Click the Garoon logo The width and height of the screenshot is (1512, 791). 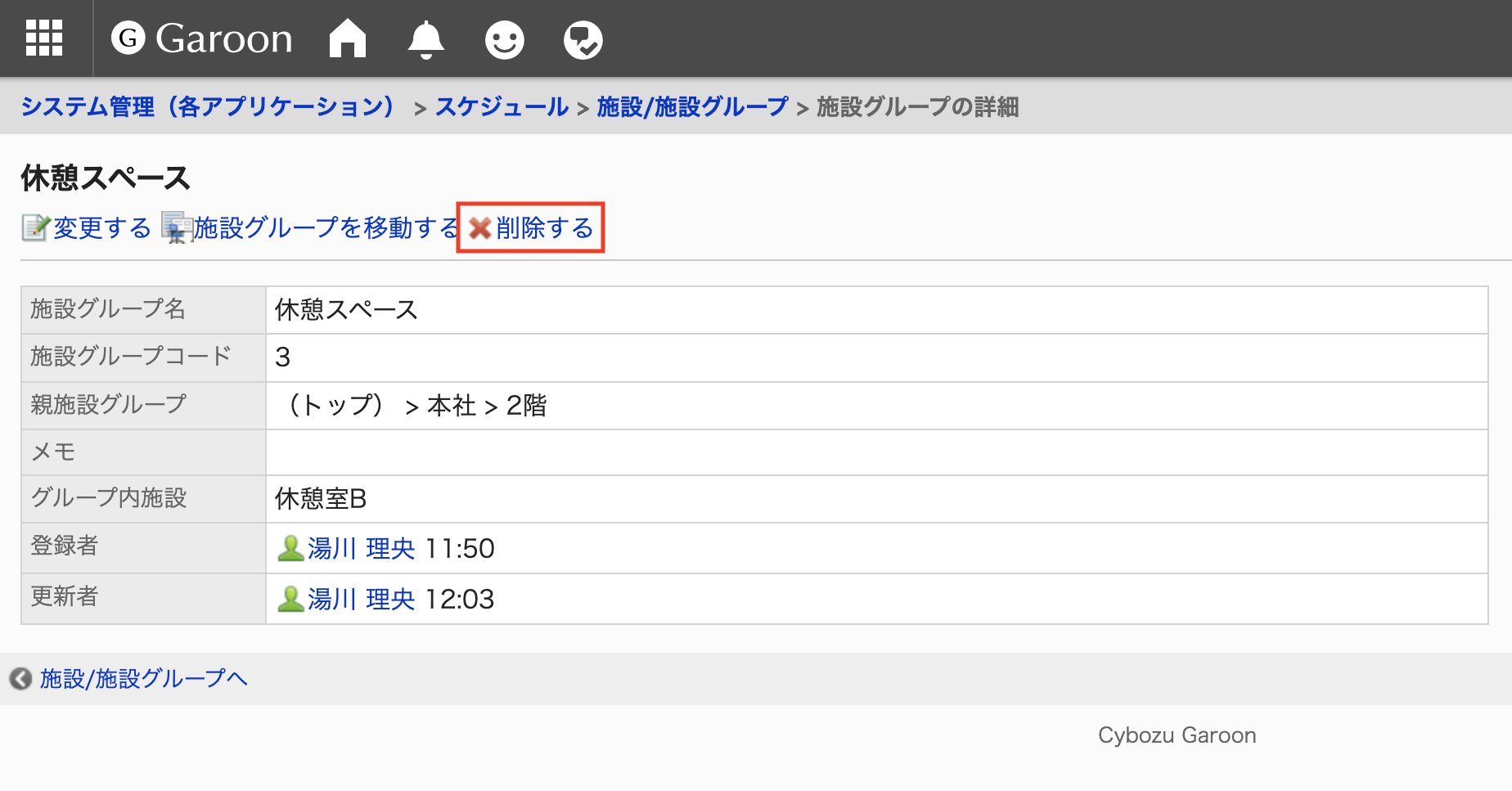tap(205, 38)
